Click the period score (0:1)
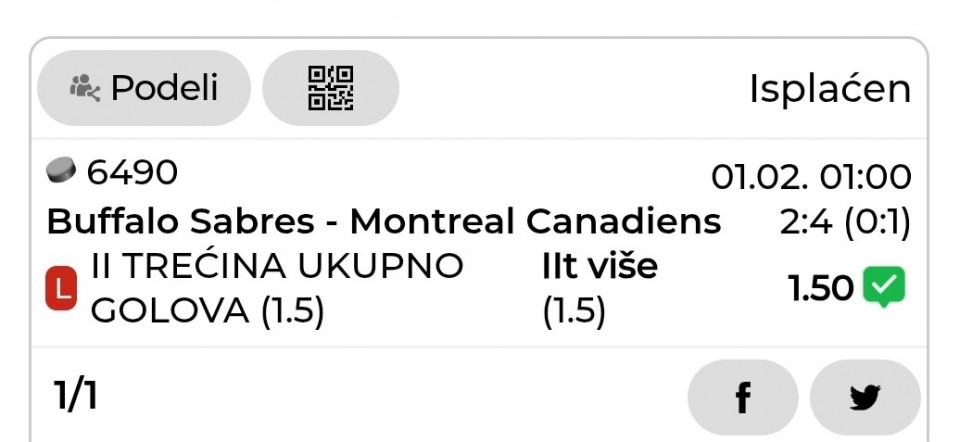 coord(878,221)
